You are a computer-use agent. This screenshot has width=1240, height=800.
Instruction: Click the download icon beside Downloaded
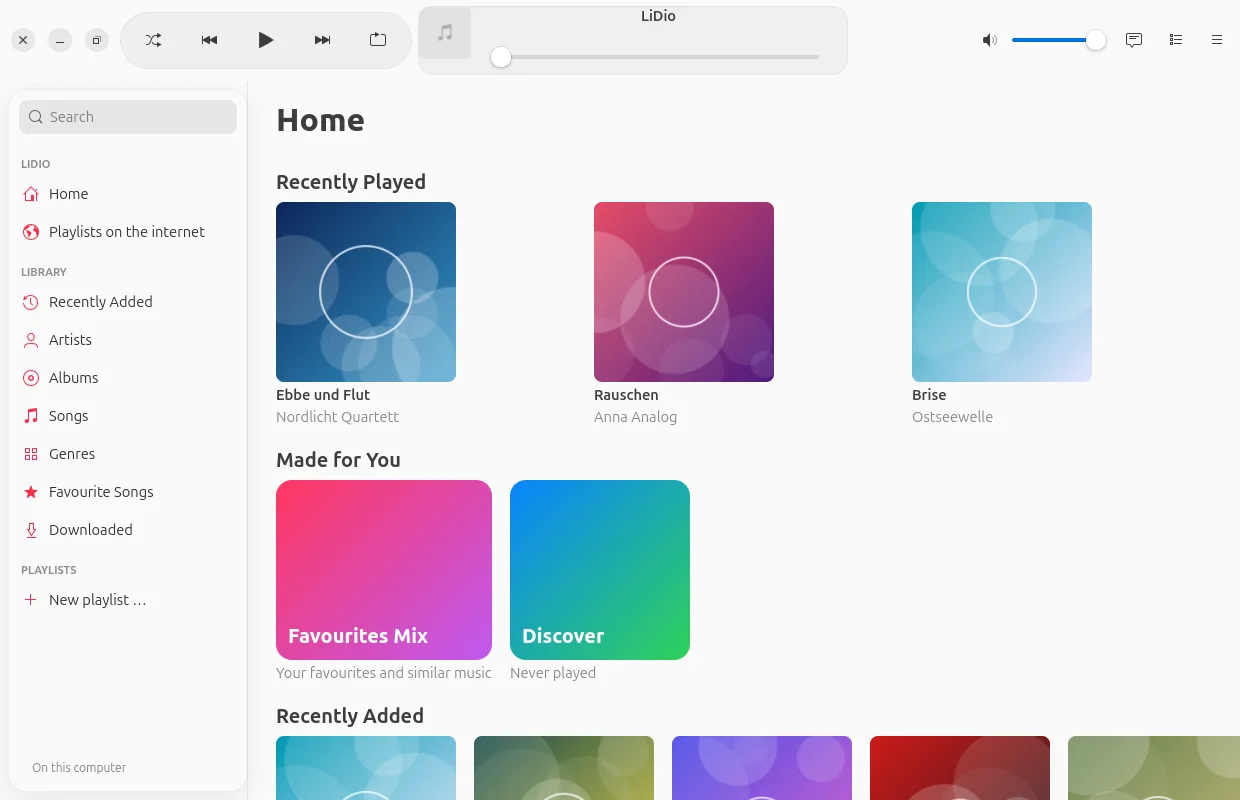click(x=31, y=530)
